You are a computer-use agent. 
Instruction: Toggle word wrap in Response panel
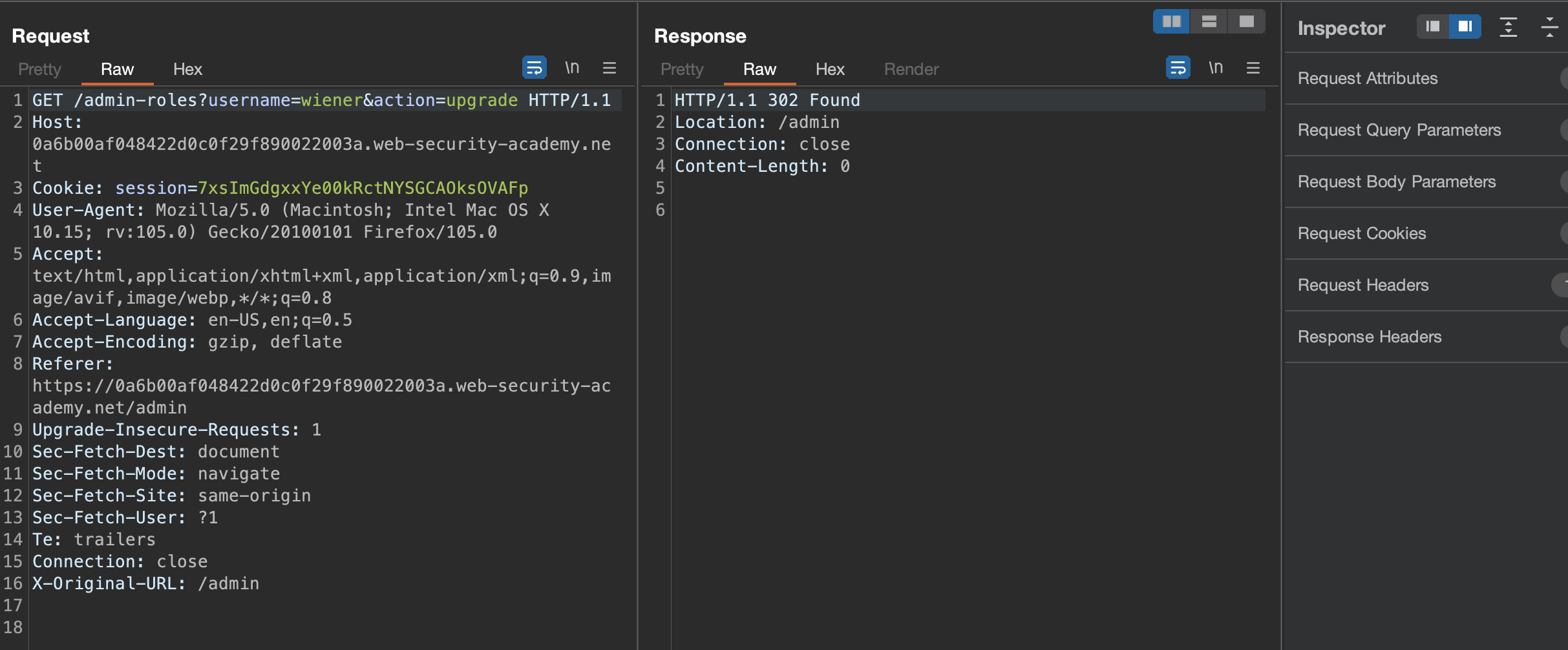tap(1178, 68)
